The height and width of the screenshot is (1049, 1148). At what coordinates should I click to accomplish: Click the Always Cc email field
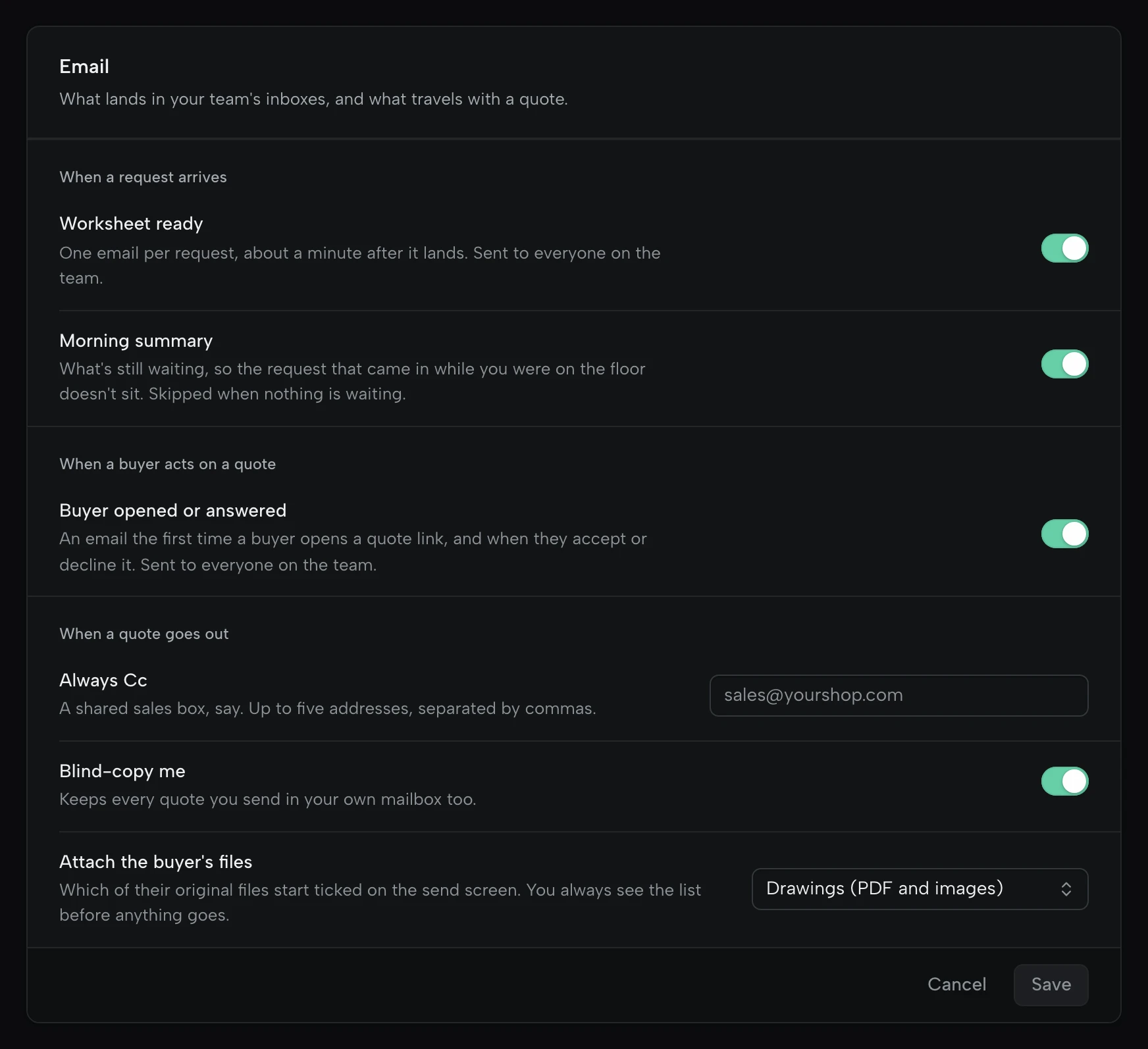(899, 696)
